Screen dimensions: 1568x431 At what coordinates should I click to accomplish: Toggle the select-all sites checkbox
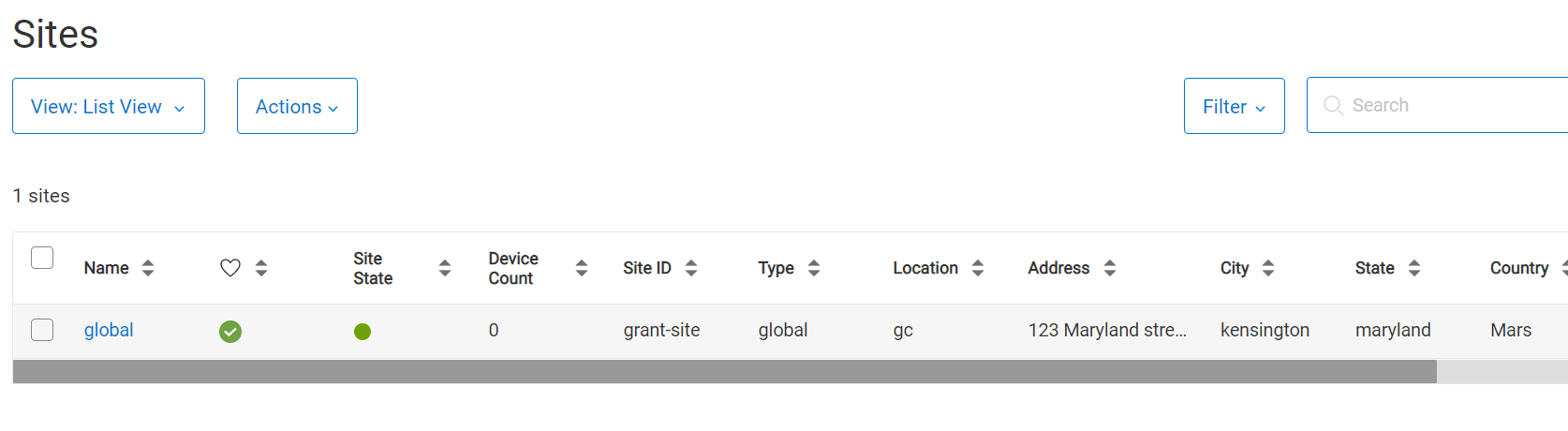click(x=42, y=258)
